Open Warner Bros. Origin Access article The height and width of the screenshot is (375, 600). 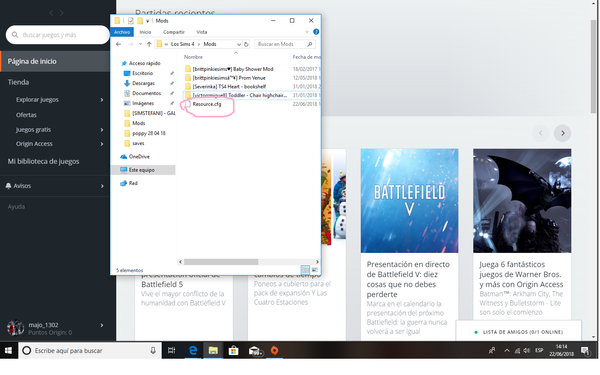click(x=521, y=274)
